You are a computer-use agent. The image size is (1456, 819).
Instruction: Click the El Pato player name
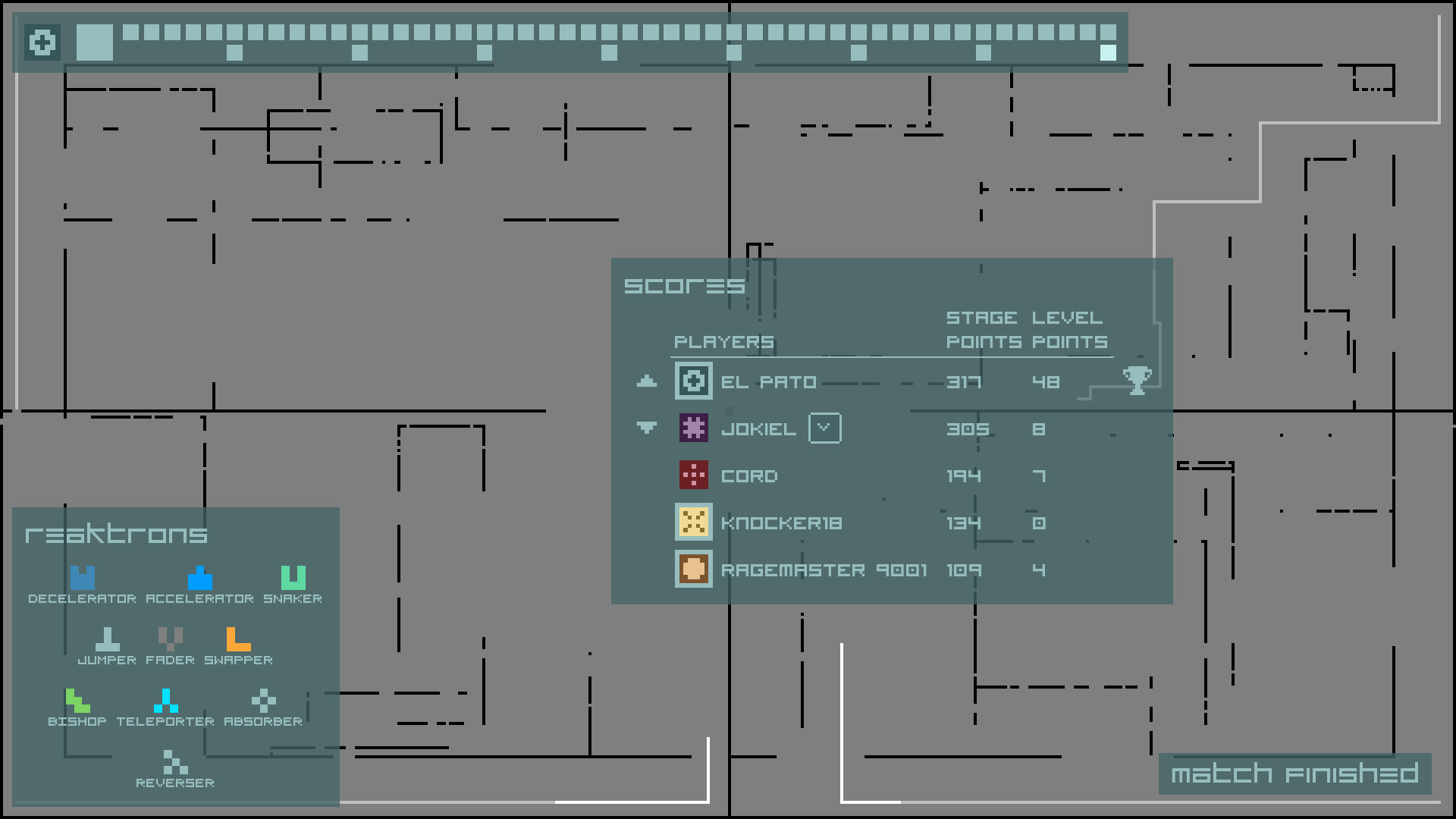tap(769, 382)
